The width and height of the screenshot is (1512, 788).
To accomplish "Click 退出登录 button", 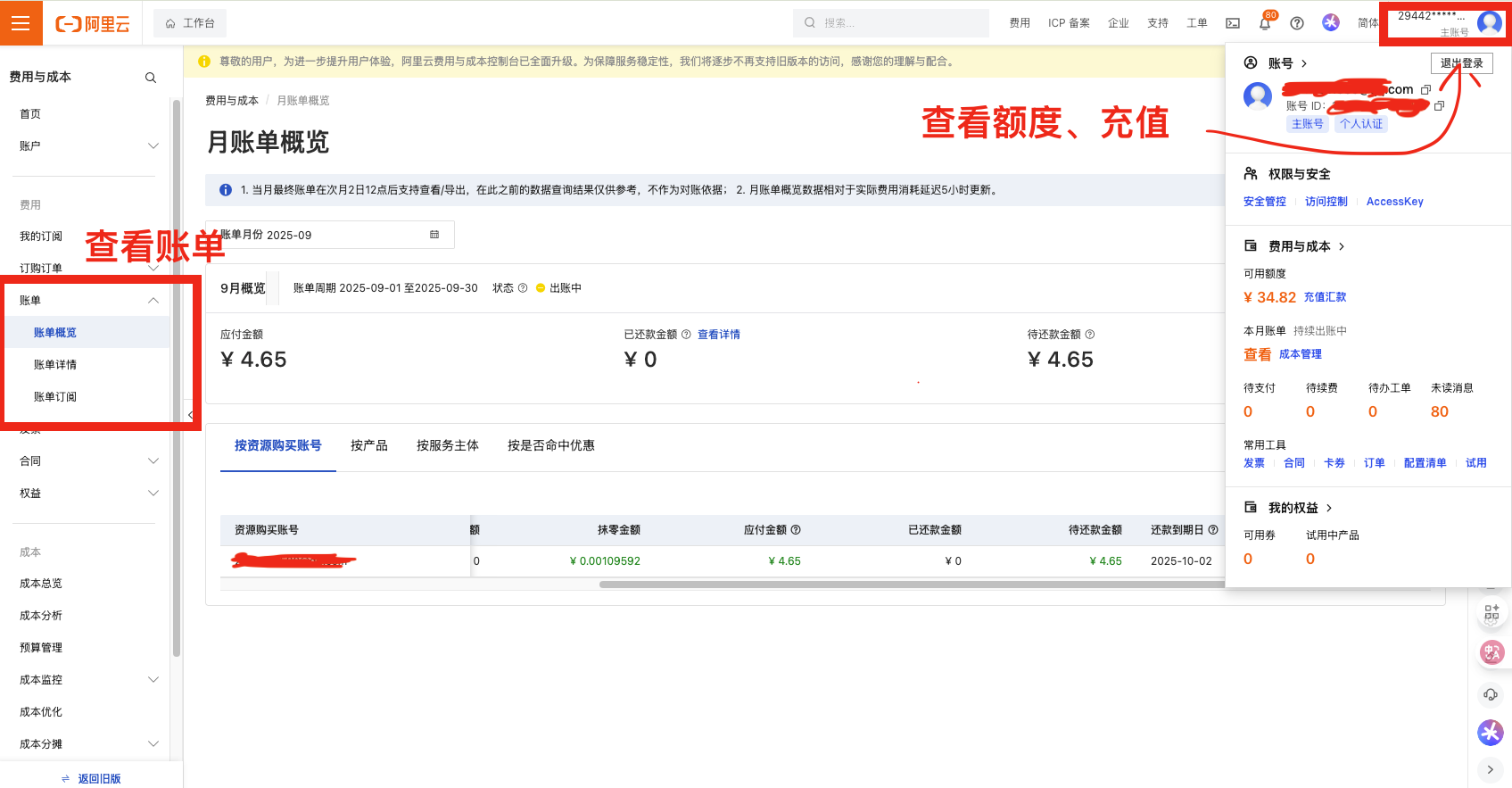I will point(1462,63).
